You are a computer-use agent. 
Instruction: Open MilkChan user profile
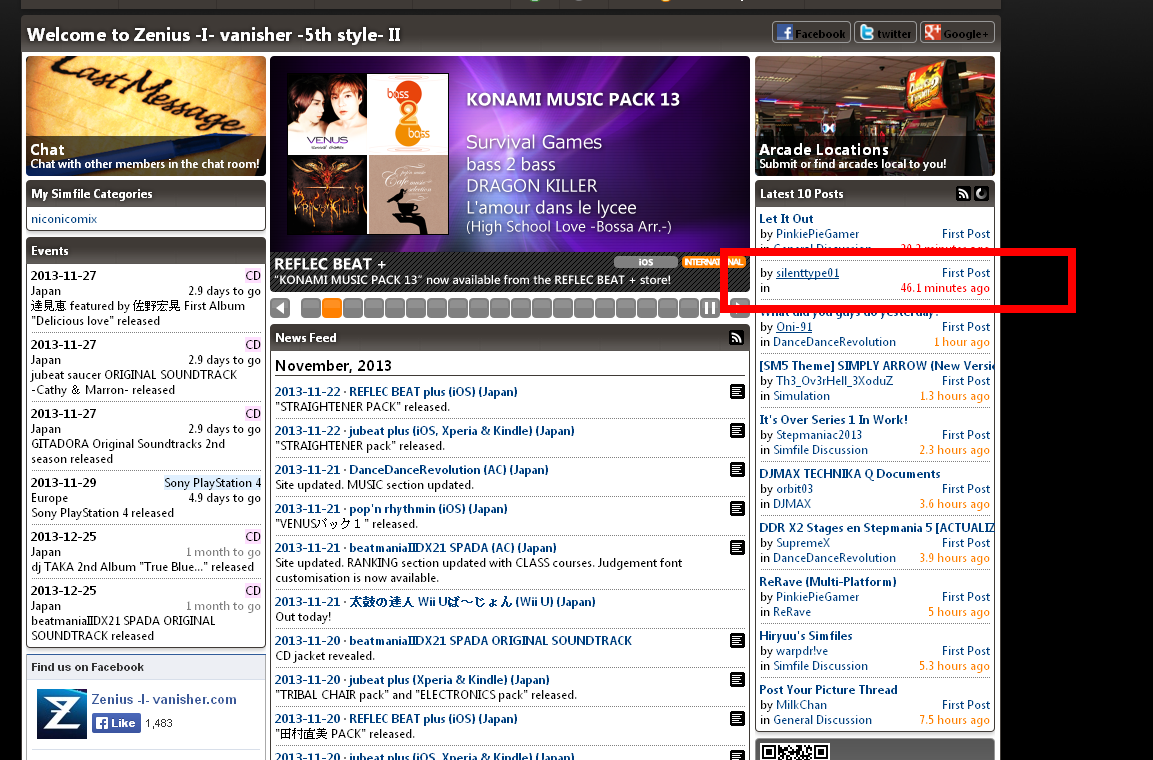click(801, 705)
